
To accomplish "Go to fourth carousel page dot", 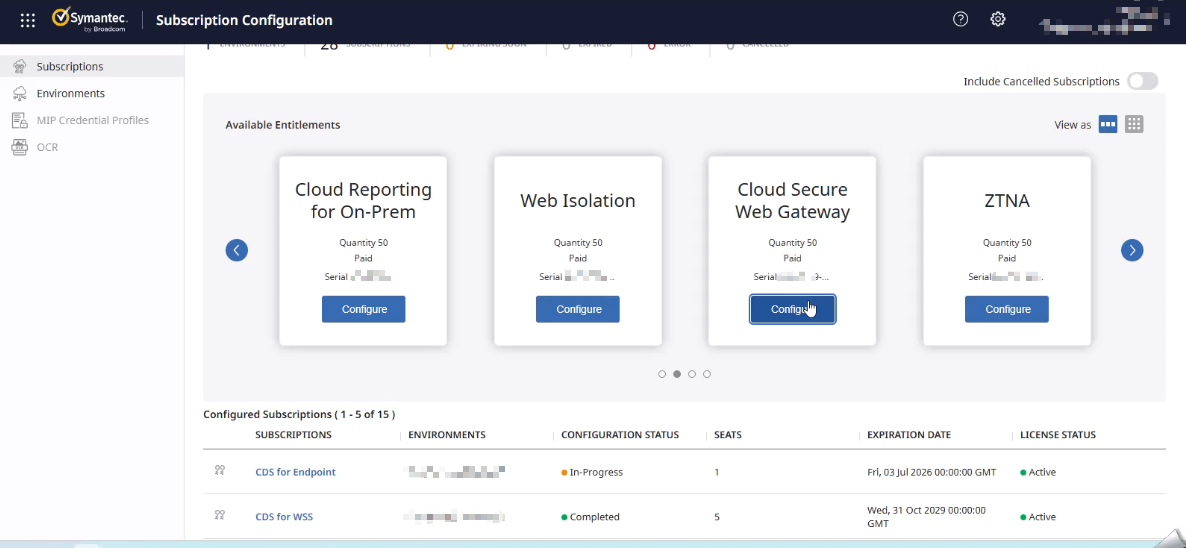I will 707,374.
